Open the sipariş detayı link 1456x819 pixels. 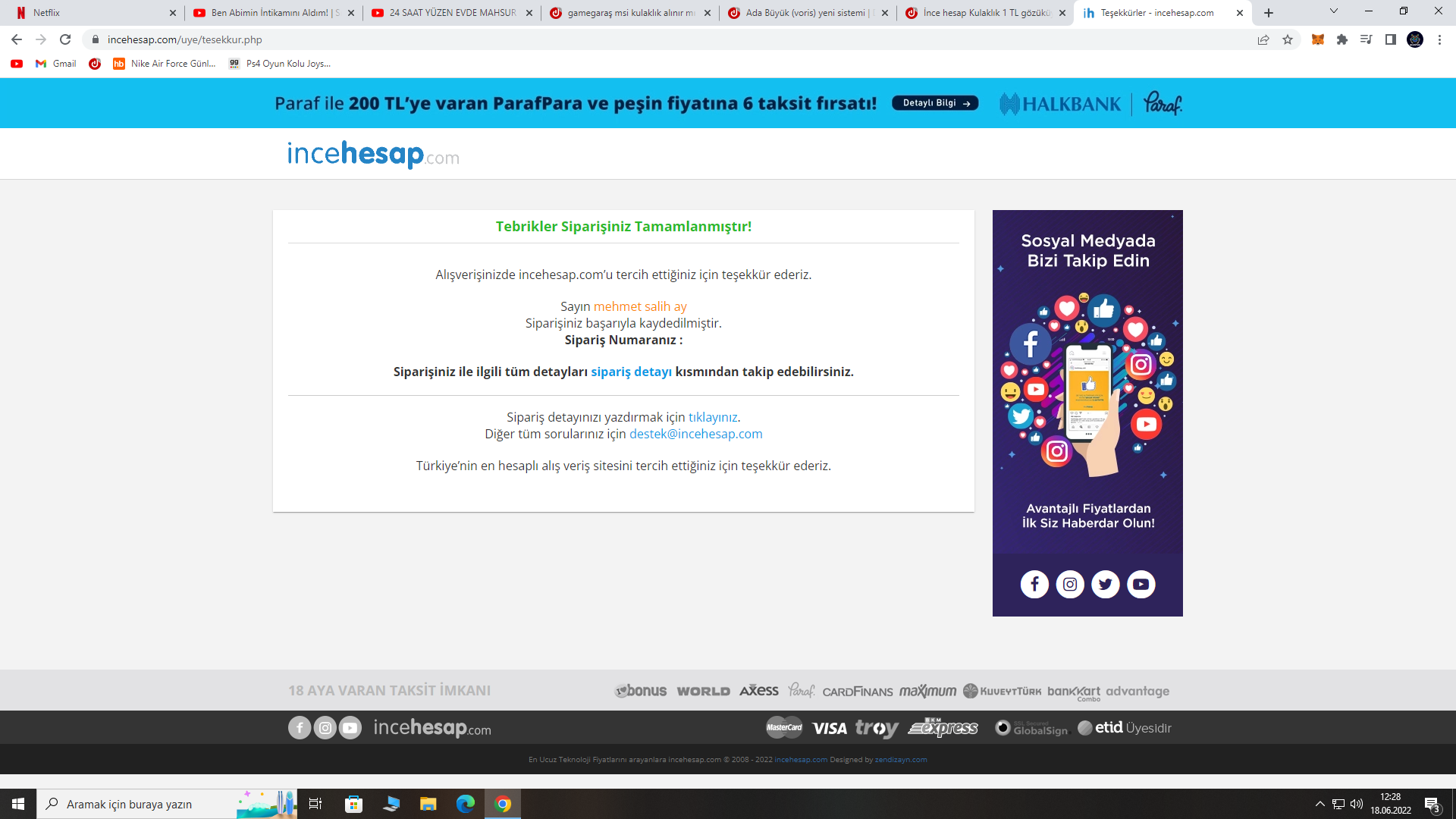631,372
